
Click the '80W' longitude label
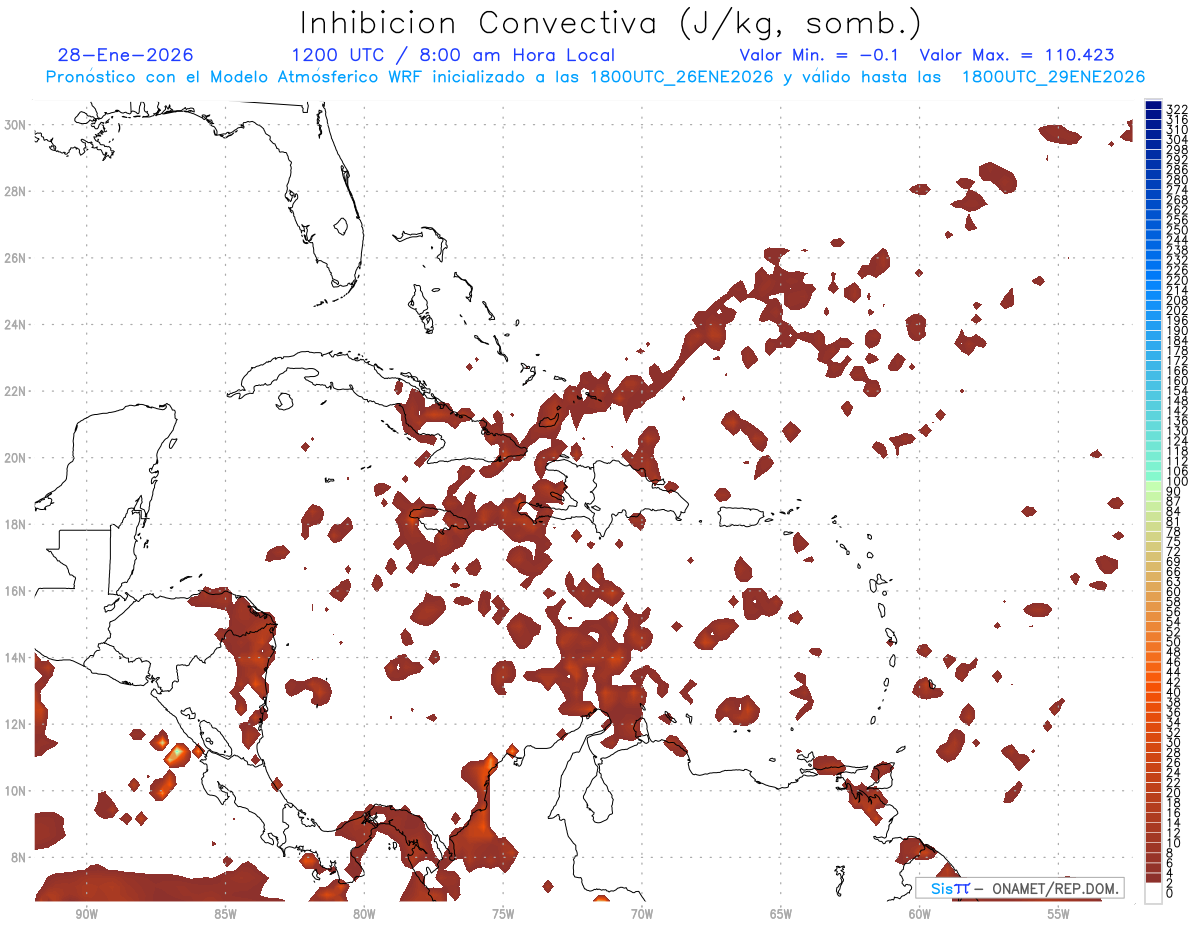pos(364,915)
